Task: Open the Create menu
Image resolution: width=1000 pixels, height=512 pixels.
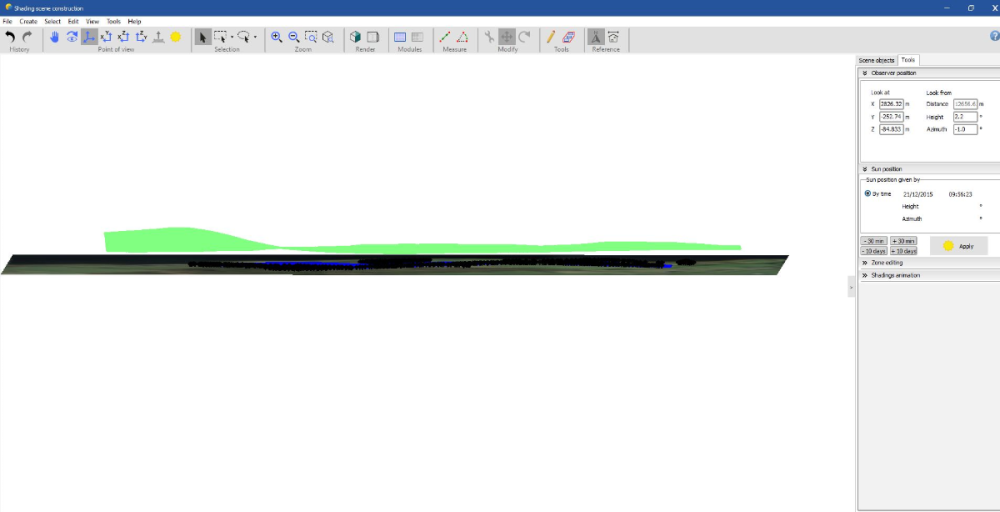Action: point(28,21)
